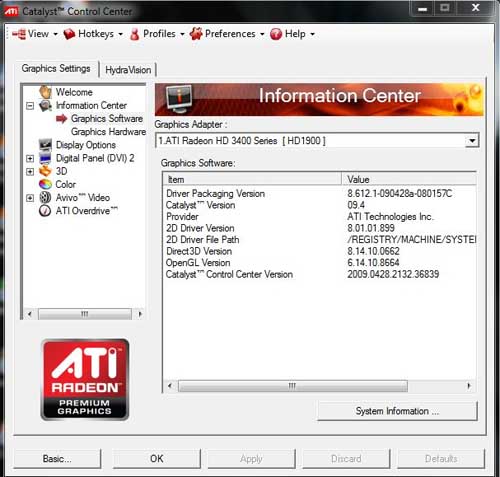This screenshot has width=500, height=477.
Task: Click the Information Center banner monitor icon
Action: [179, 99]
